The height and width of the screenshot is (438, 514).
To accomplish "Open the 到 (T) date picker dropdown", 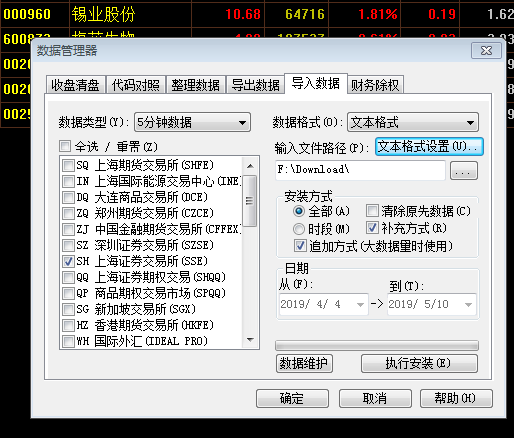I will pos(468,304).
